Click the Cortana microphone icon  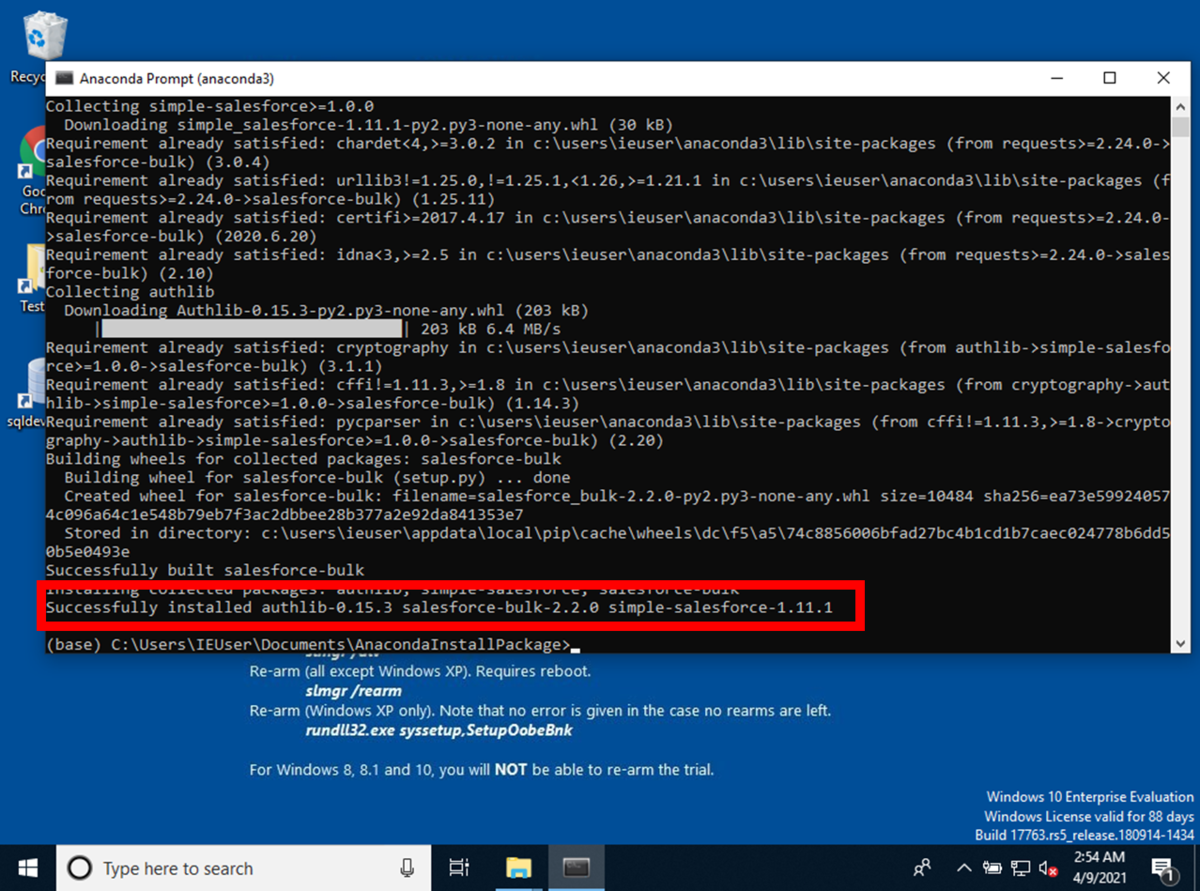pos(407,868)
